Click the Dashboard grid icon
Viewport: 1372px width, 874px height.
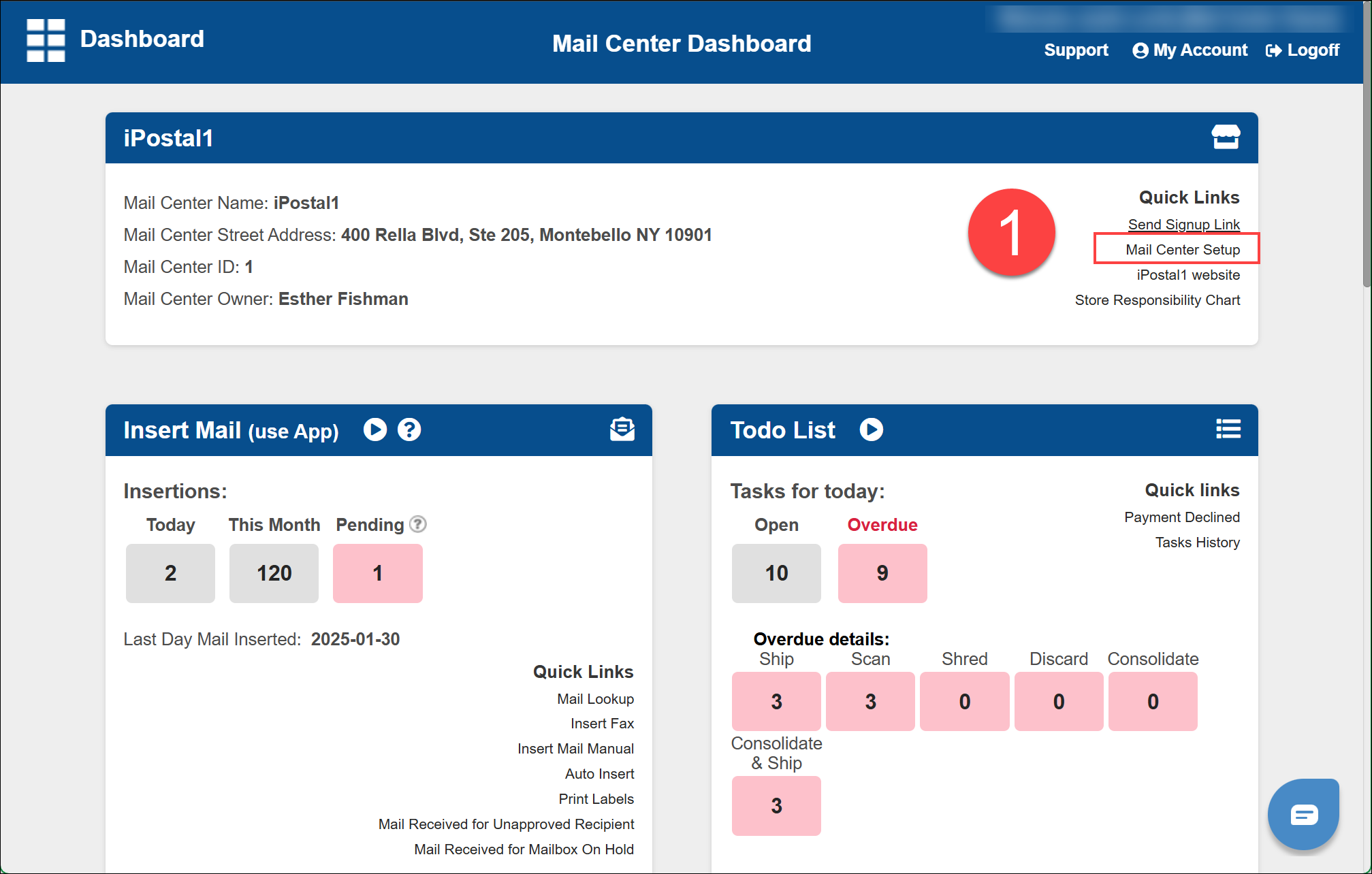46,40
